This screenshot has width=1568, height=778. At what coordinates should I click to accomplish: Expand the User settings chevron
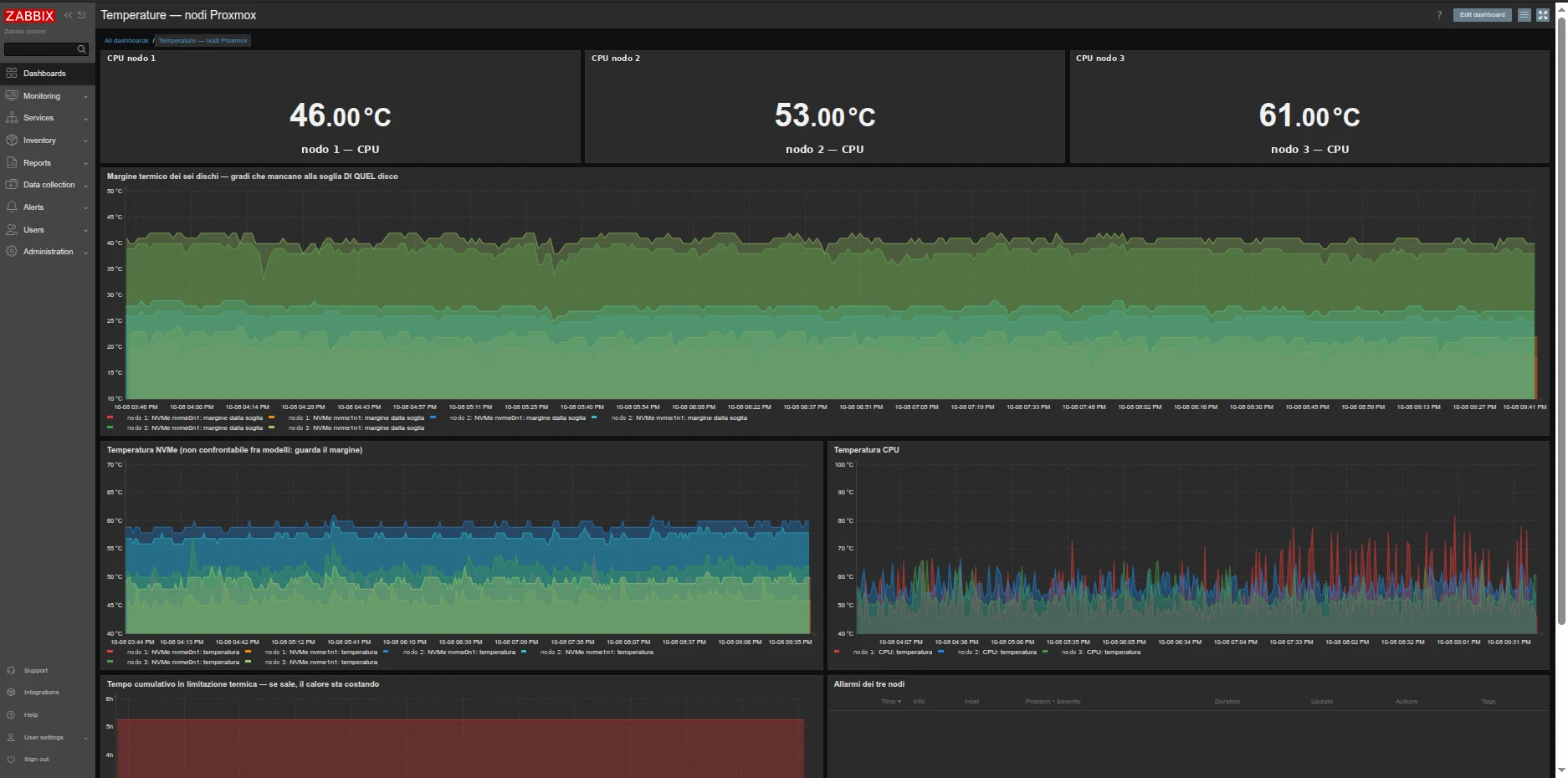pos(85,739)
